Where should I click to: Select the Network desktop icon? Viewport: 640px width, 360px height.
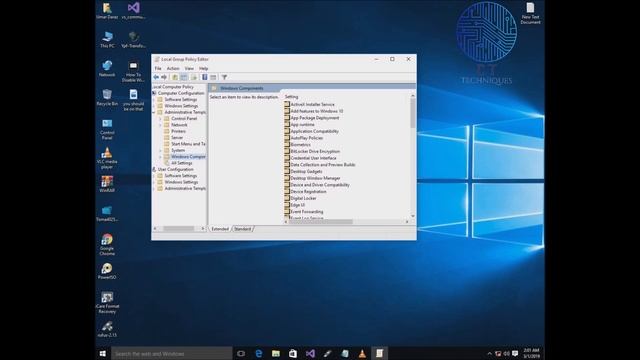coord(107,69)
